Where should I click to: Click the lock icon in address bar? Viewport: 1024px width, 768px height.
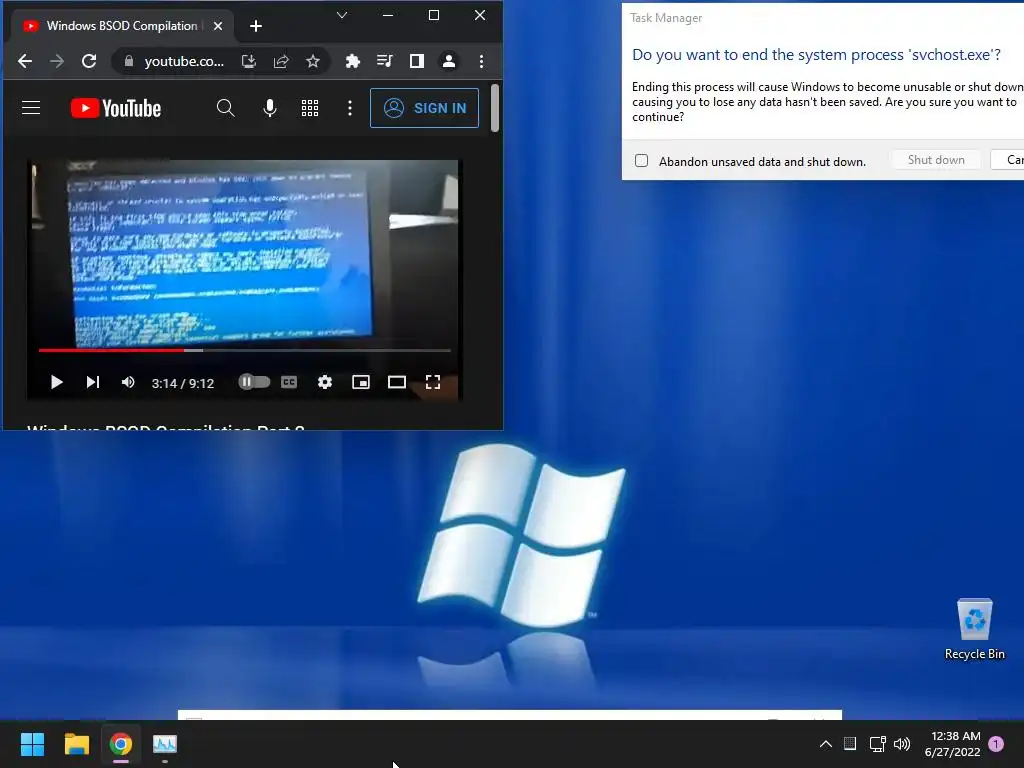pos(129,61)
